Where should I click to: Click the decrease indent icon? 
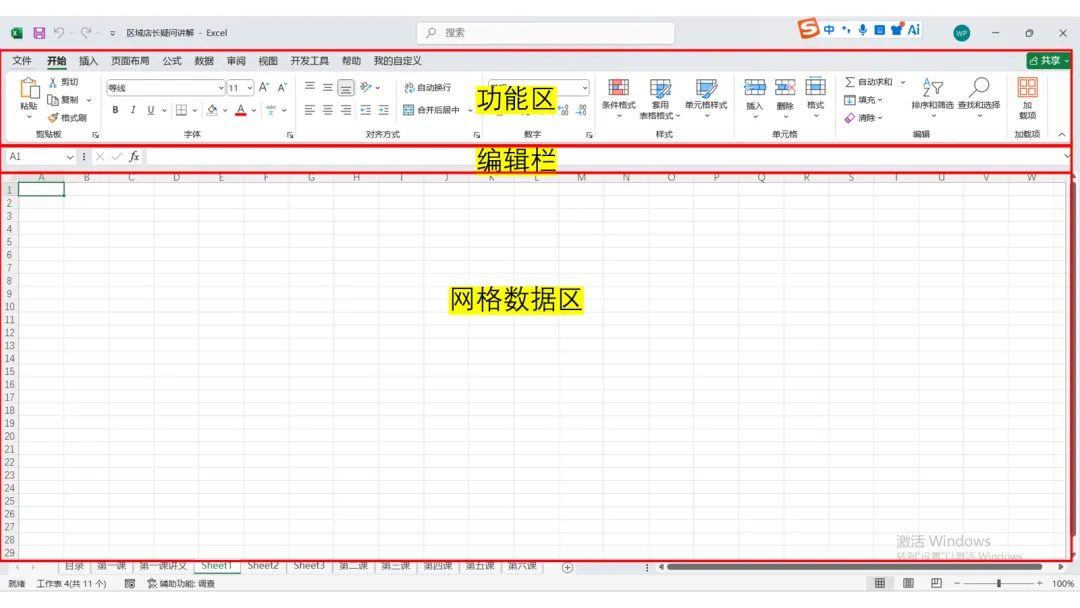coord(366,110)
